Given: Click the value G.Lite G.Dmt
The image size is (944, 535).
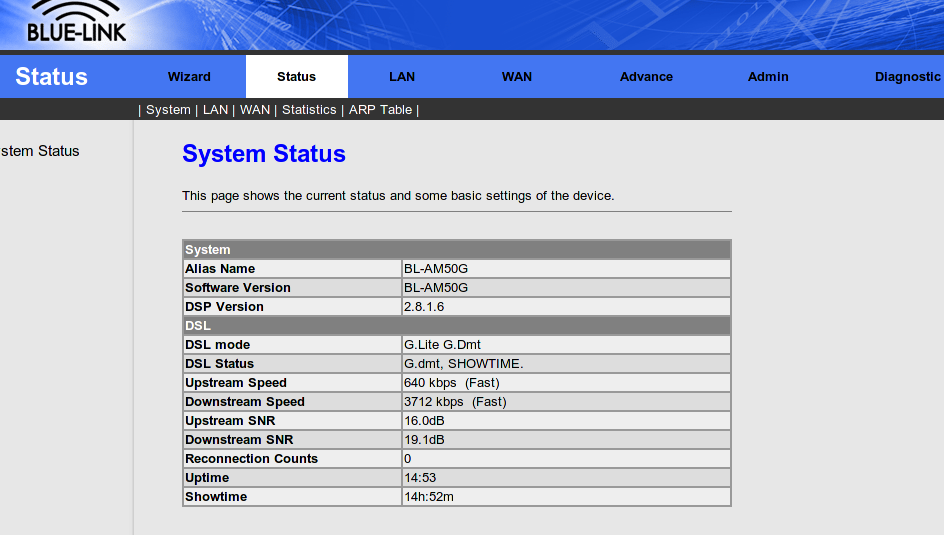Looking at the screenshot, I should [442, 345].
